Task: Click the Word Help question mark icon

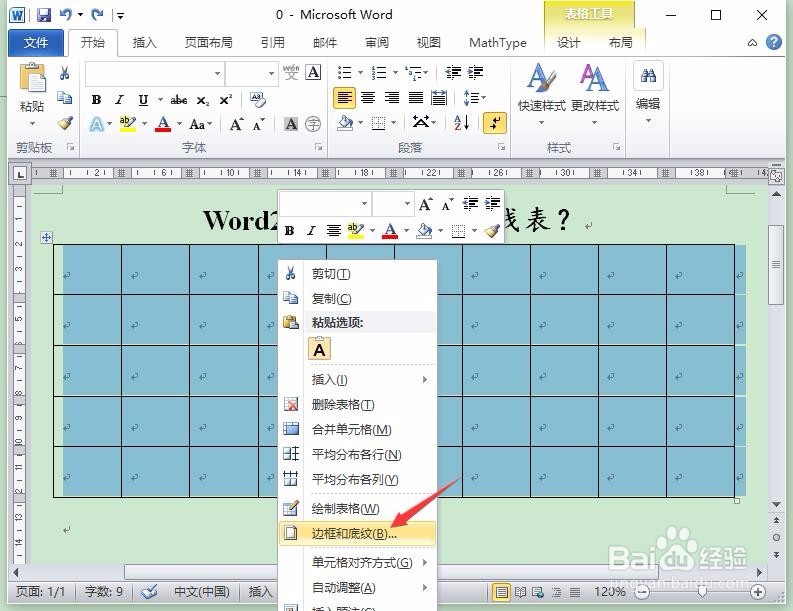Action: pyautogui.click(x=773, y=42)
